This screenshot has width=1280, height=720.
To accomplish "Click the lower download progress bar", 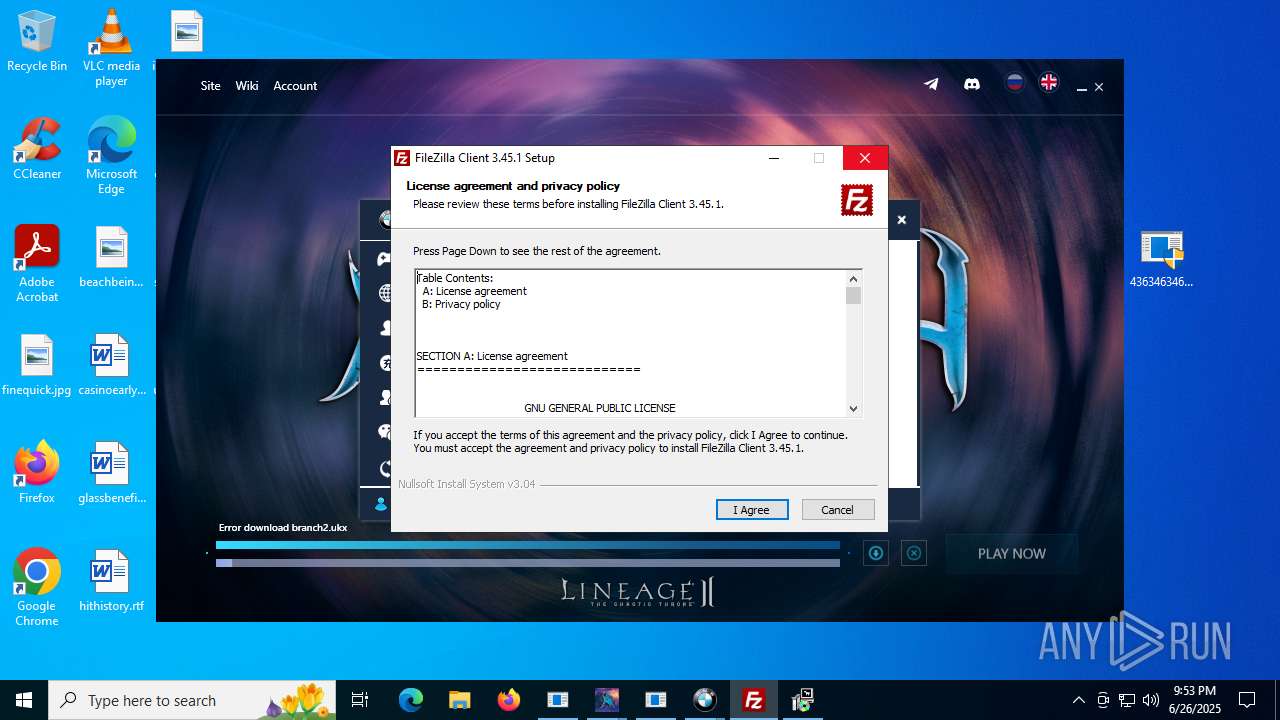I will (528, 563).
